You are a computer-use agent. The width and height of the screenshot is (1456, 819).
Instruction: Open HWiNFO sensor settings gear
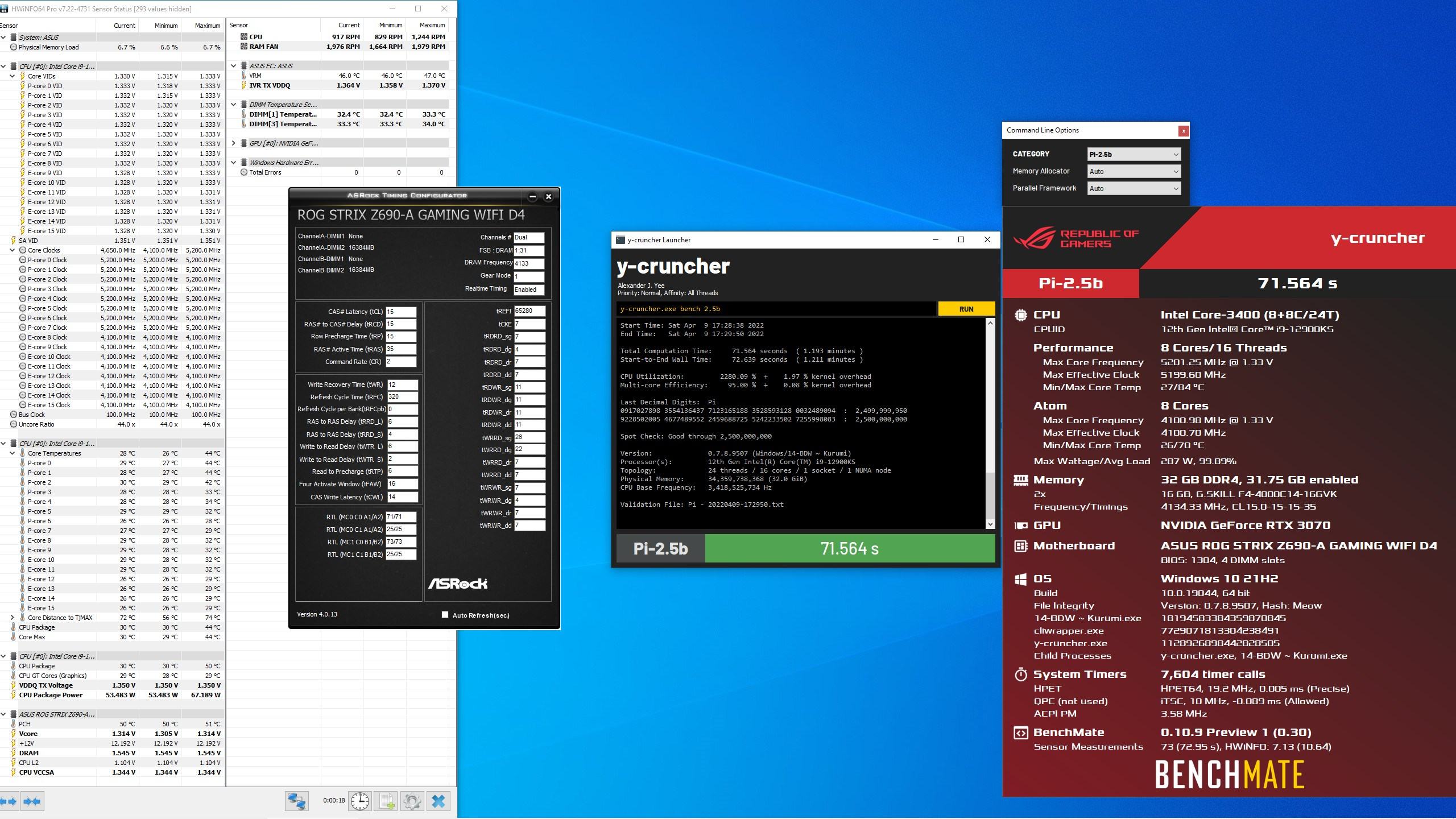click(x=412, y=801)
